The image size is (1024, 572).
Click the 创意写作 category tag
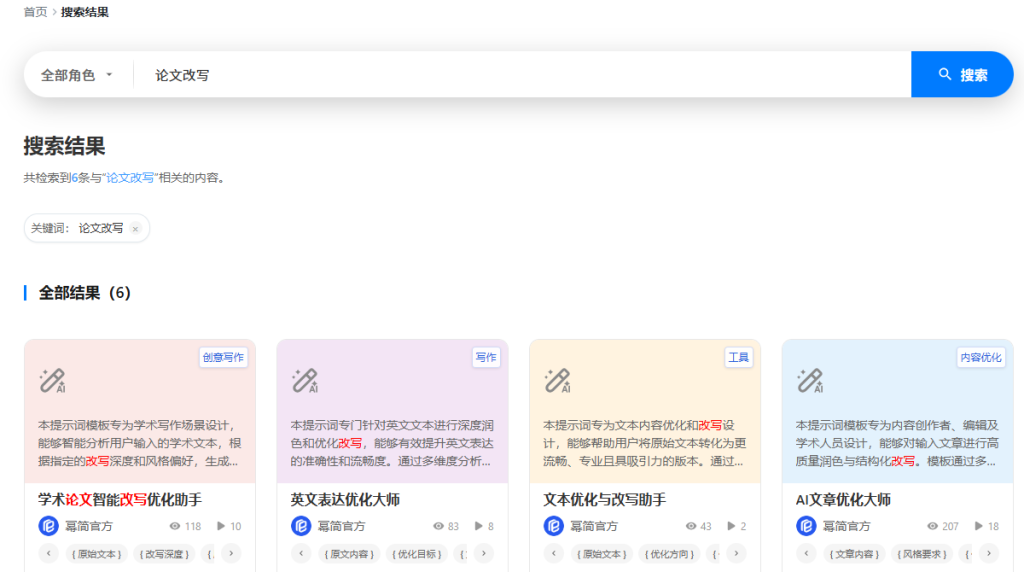click(x=223, y=357)
